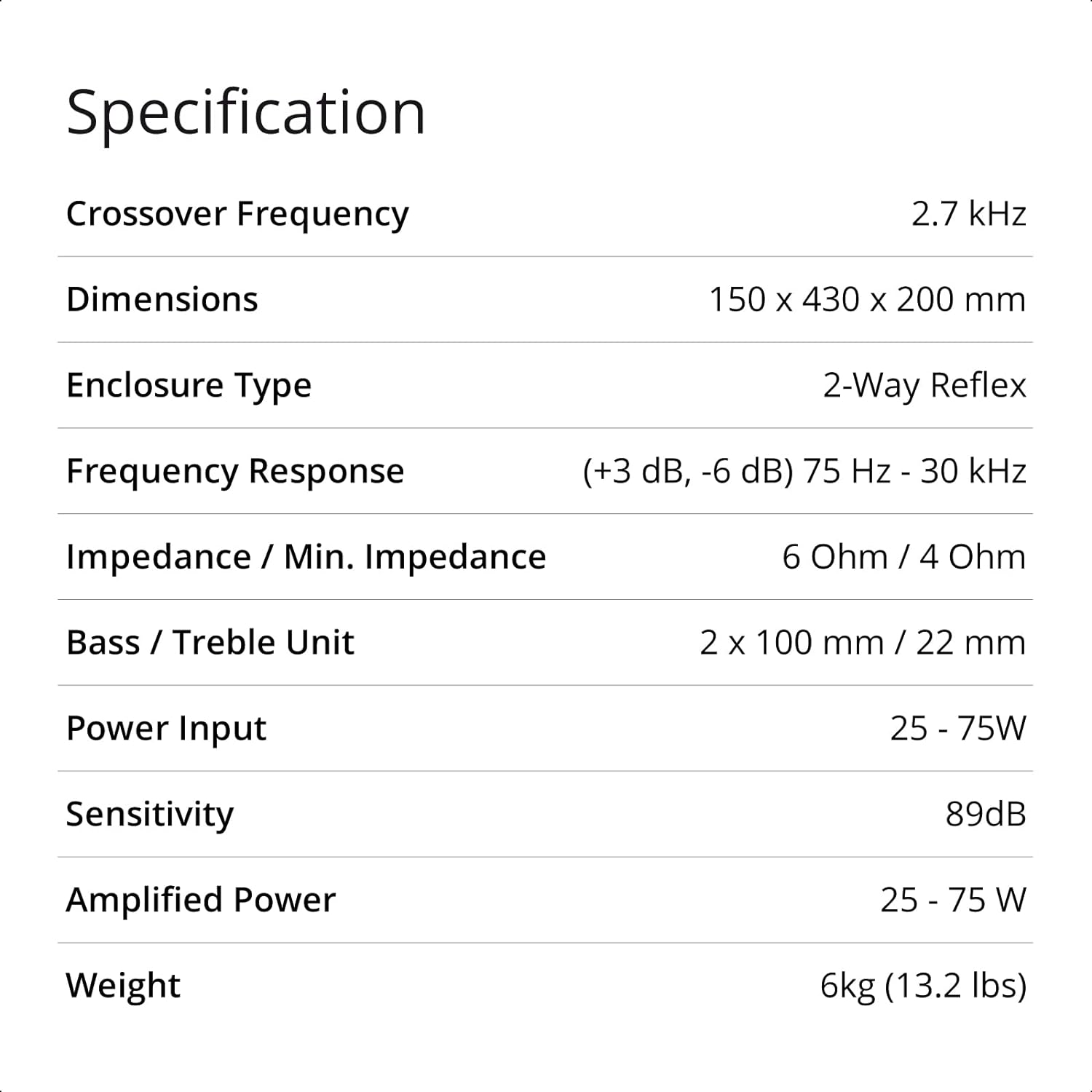Viewport: 1092px width, 1092px height.
Task: Select the 2 x 100 mm / 22 mm value
Action: click(863, 643)
